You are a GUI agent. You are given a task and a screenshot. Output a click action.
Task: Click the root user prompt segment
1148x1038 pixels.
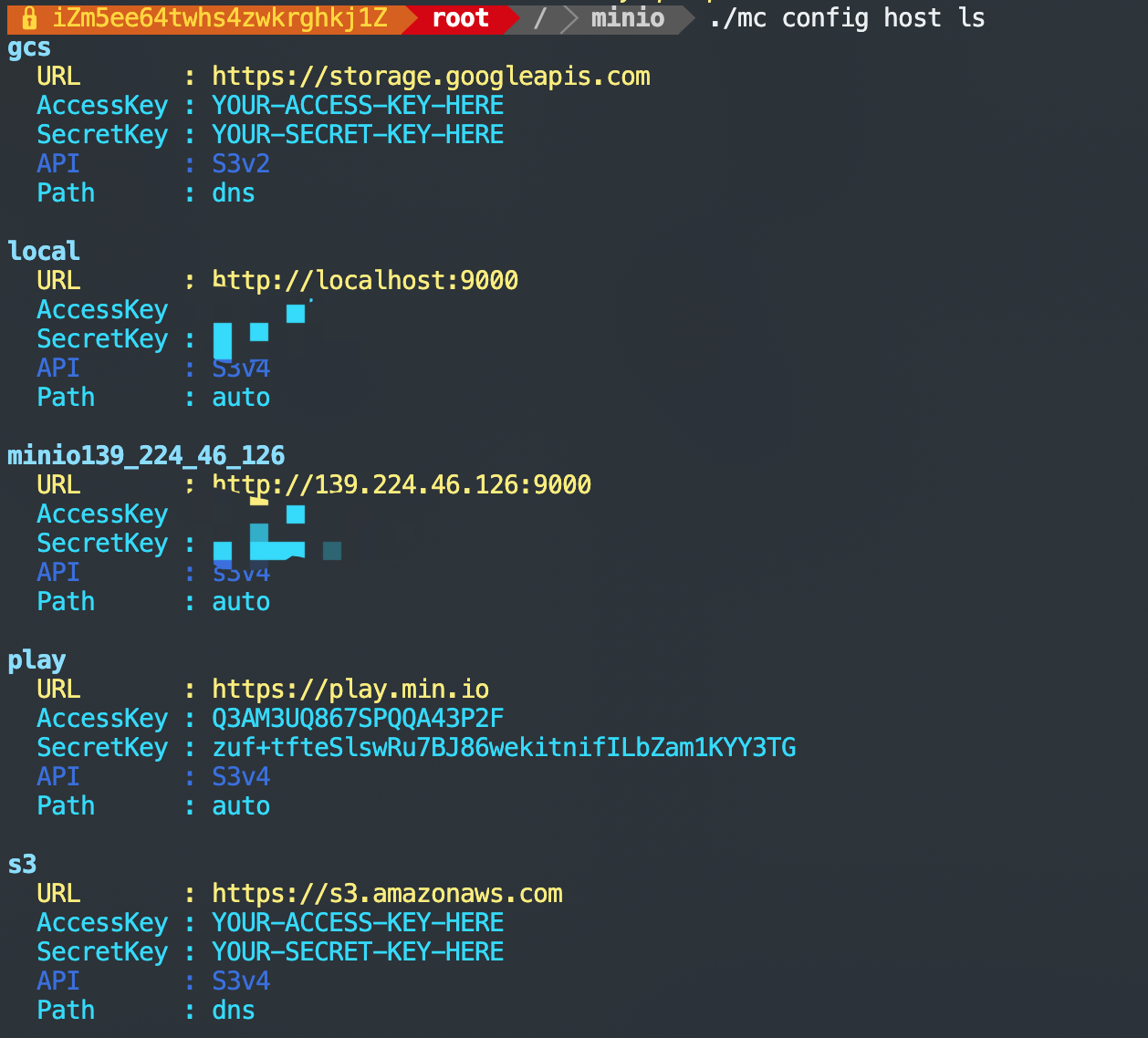pyautogui.click(x=461, y=17)
